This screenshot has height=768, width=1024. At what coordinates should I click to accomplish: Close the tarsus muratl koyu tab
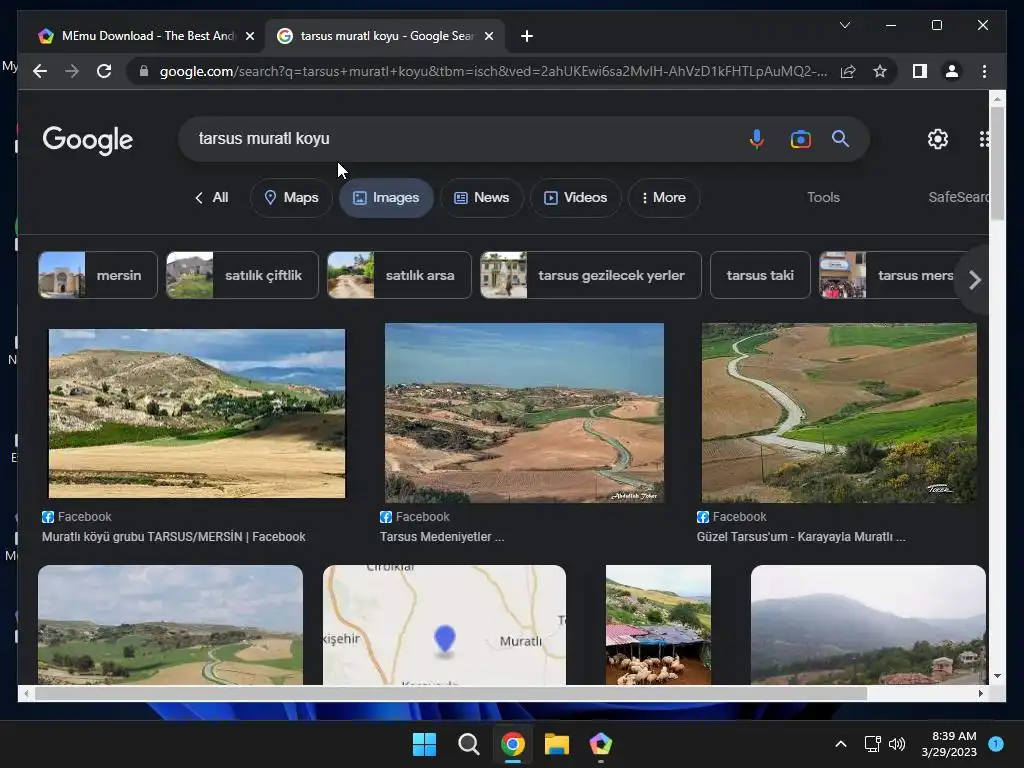pos(488,36)
